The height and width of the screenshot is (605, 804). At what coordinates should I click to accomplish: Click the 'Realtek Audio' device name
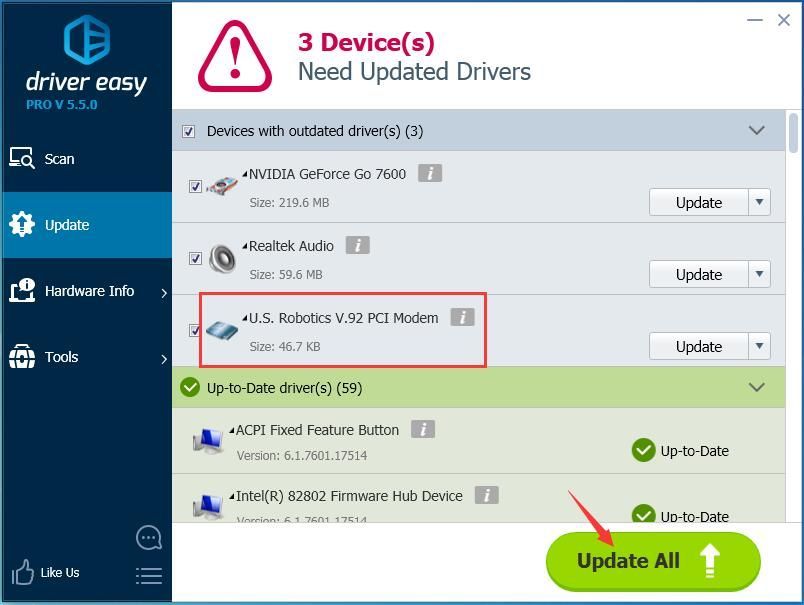pos(291,246)
